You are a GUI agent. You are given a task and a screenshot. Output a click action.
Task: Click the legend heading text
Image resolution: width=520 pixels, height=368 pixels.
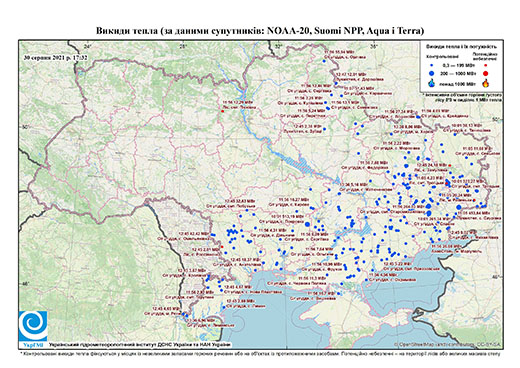(x=462, y=46)
